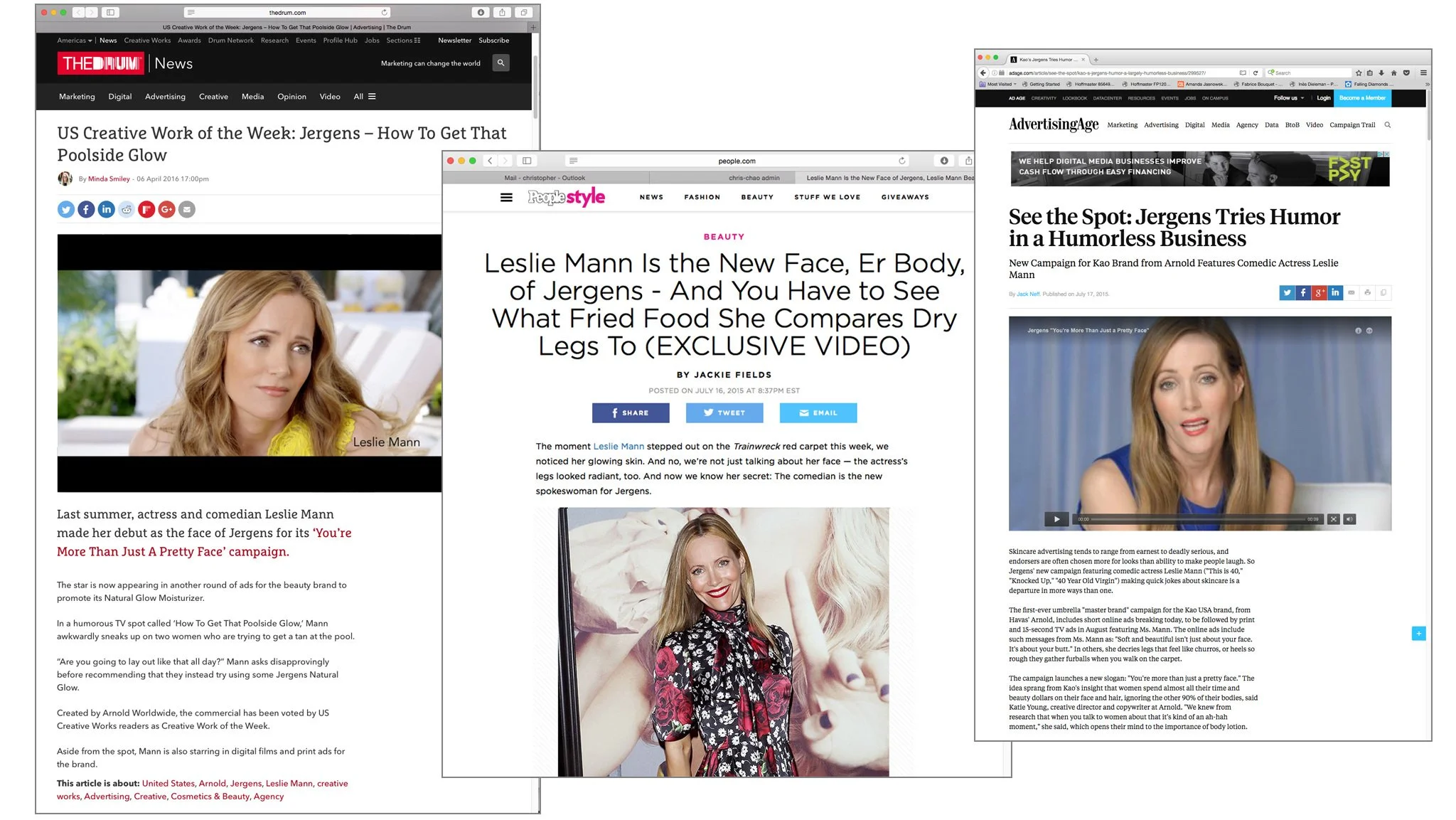The height and width of the screenshot is (820, 1456).
Task: Expand the Americas region dropdown
Action: 75,41
